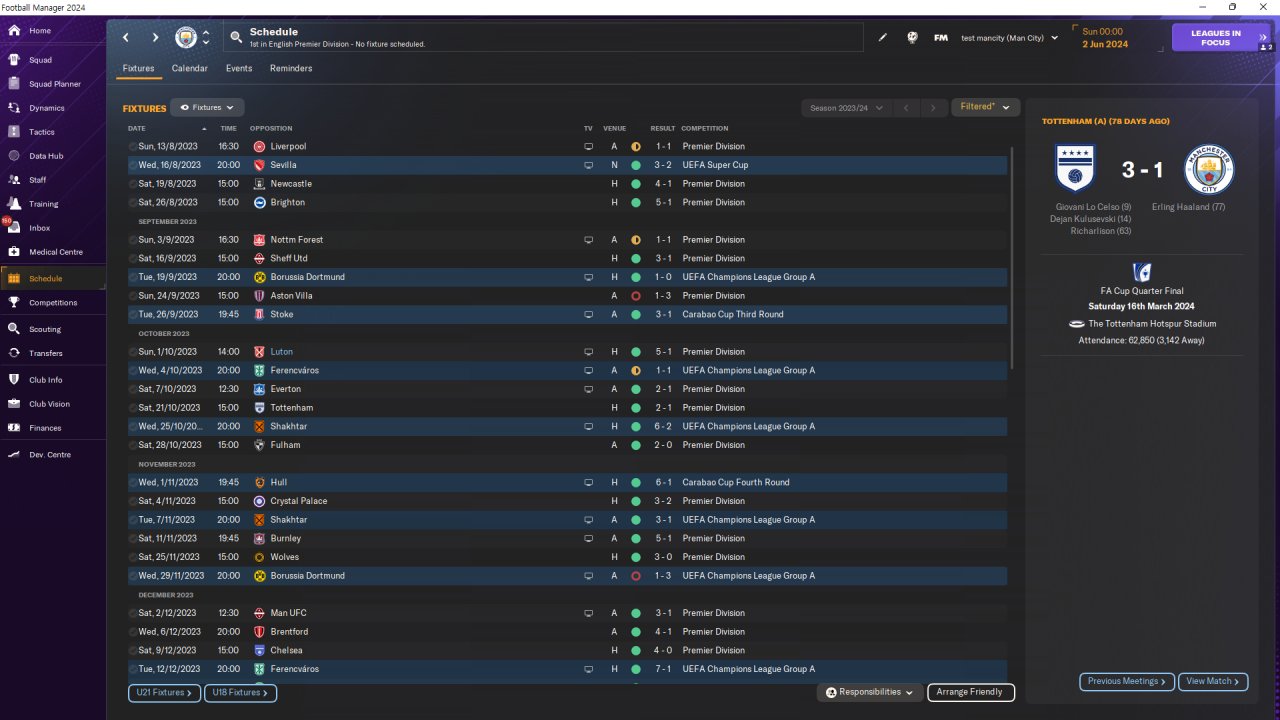Open the Squad shirt icon in sidebar
Viewport: 1280px width, 720px height.
point(14,60)
